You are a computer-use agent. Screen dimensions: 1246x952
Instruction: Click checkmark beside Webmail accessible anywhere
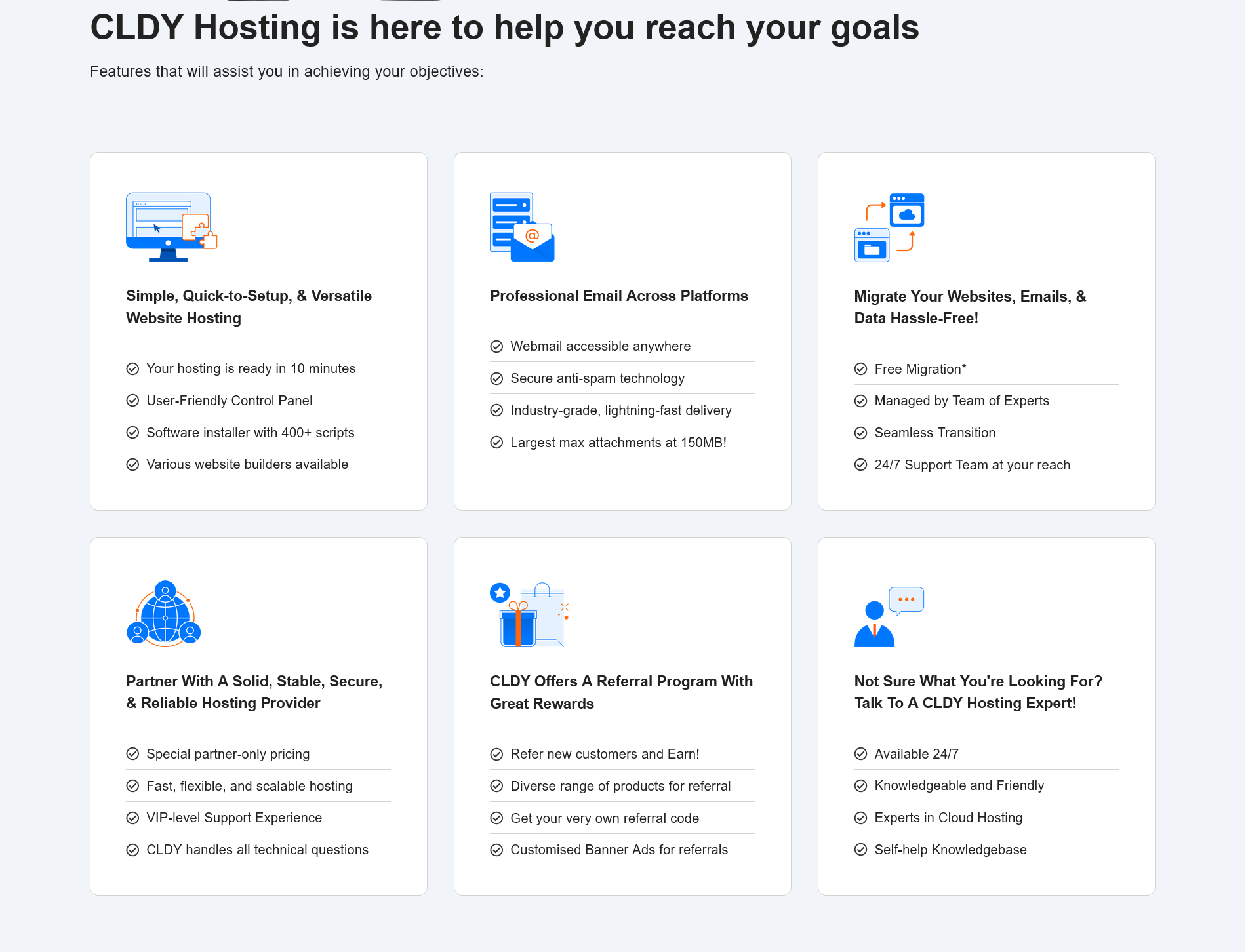click(496, 346)
